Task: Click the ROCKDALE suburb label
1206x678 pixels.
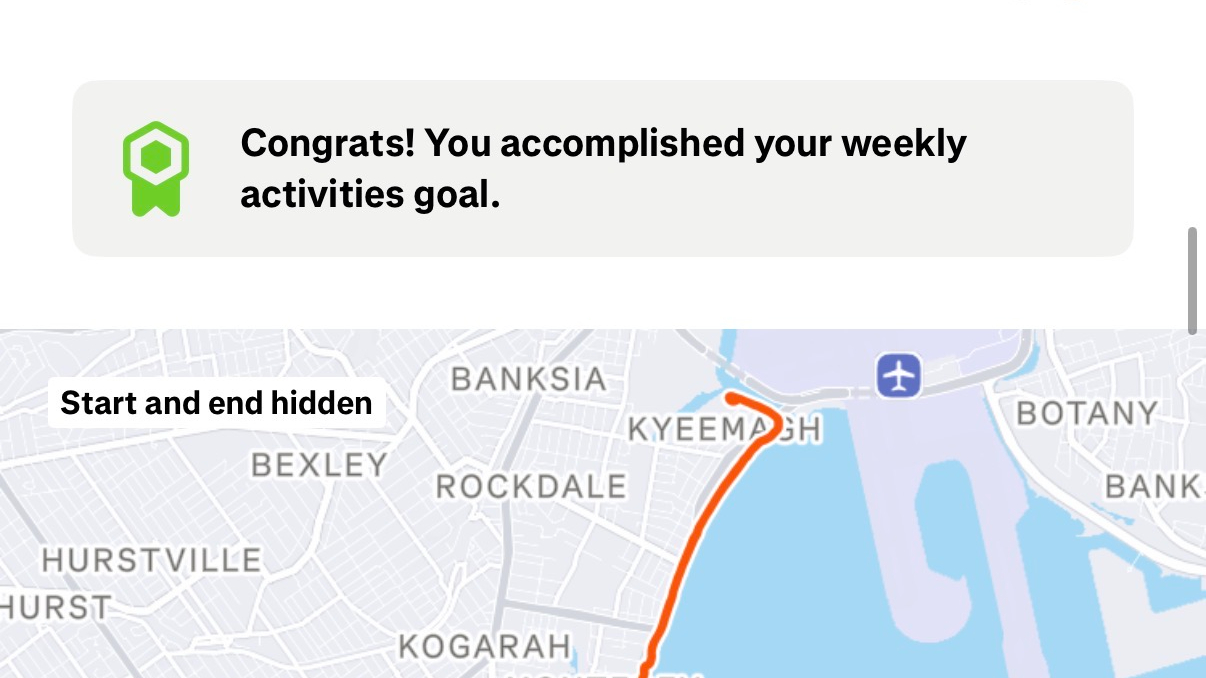Action: 531,487
